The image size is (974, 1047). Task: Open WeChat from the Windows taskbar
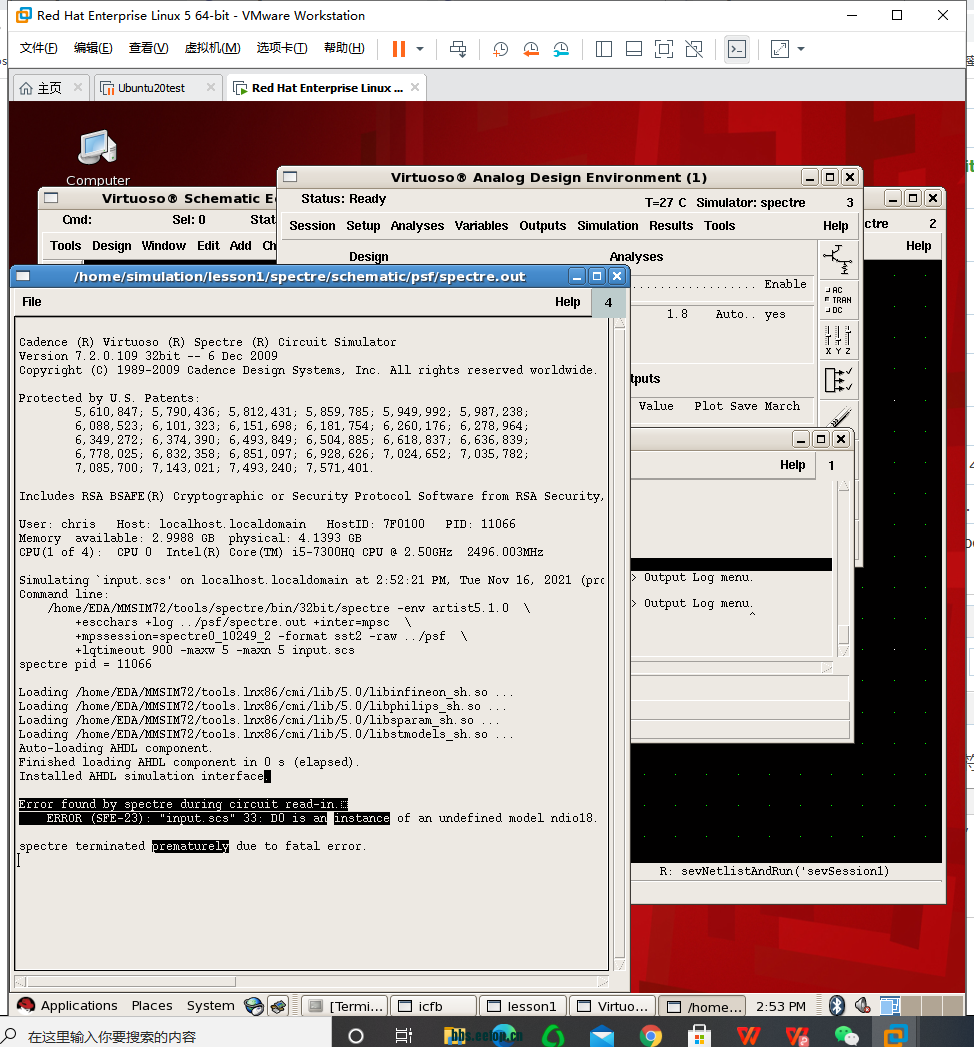tap(847, 1036)
